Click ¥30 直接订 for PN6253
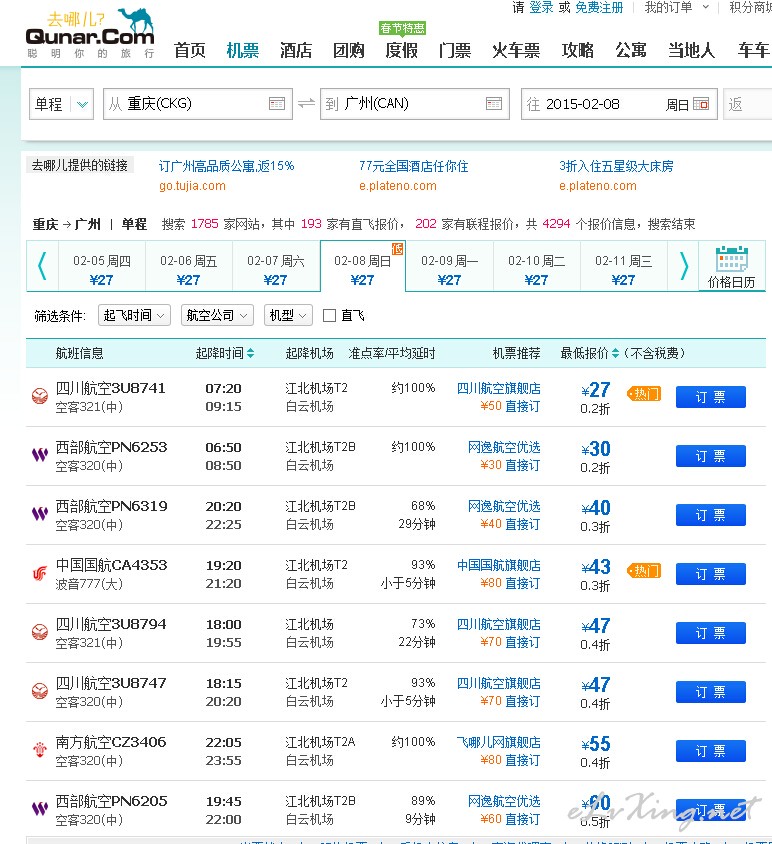This screenshot has width=772, height=844. pyautogui.click(x=510, y=465)
